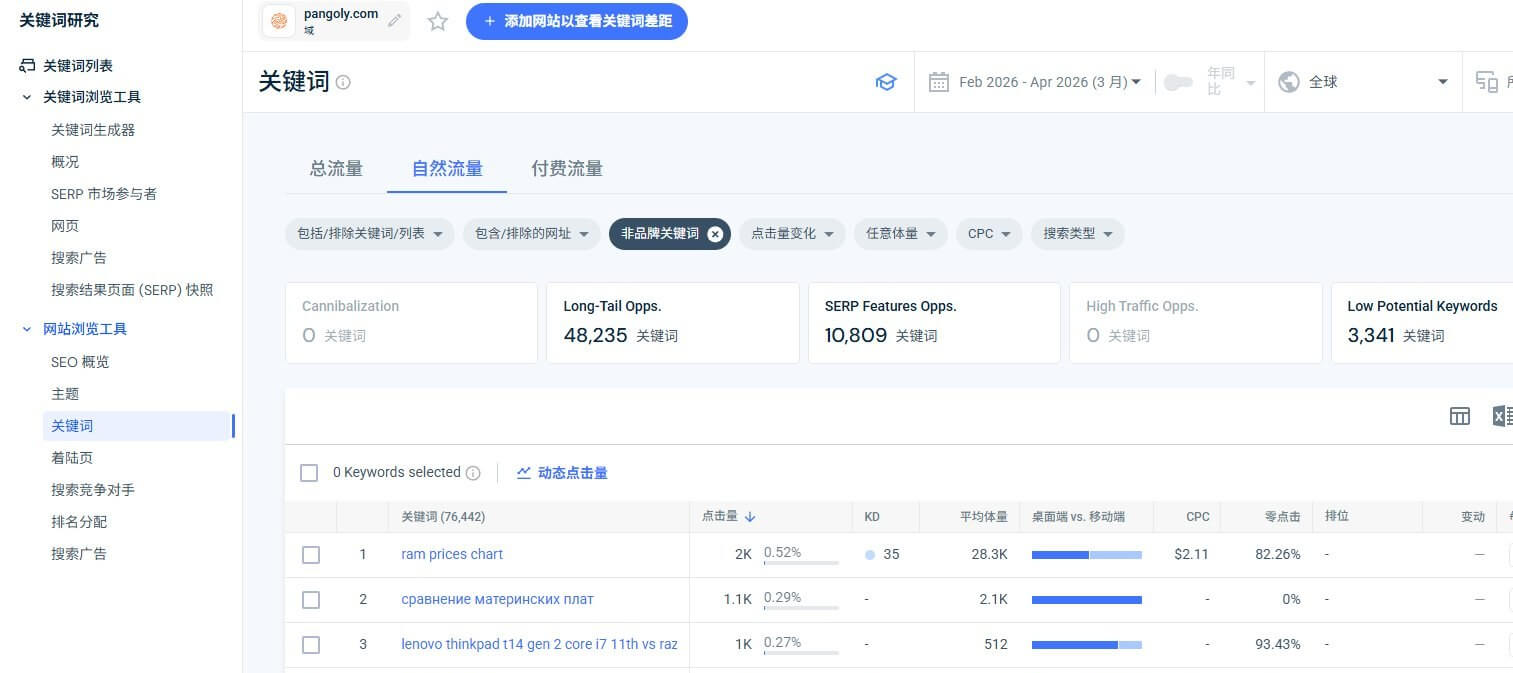Check the ram prices chart row
This screenshot has width=1513, height=673.
[x=311, y=555]
